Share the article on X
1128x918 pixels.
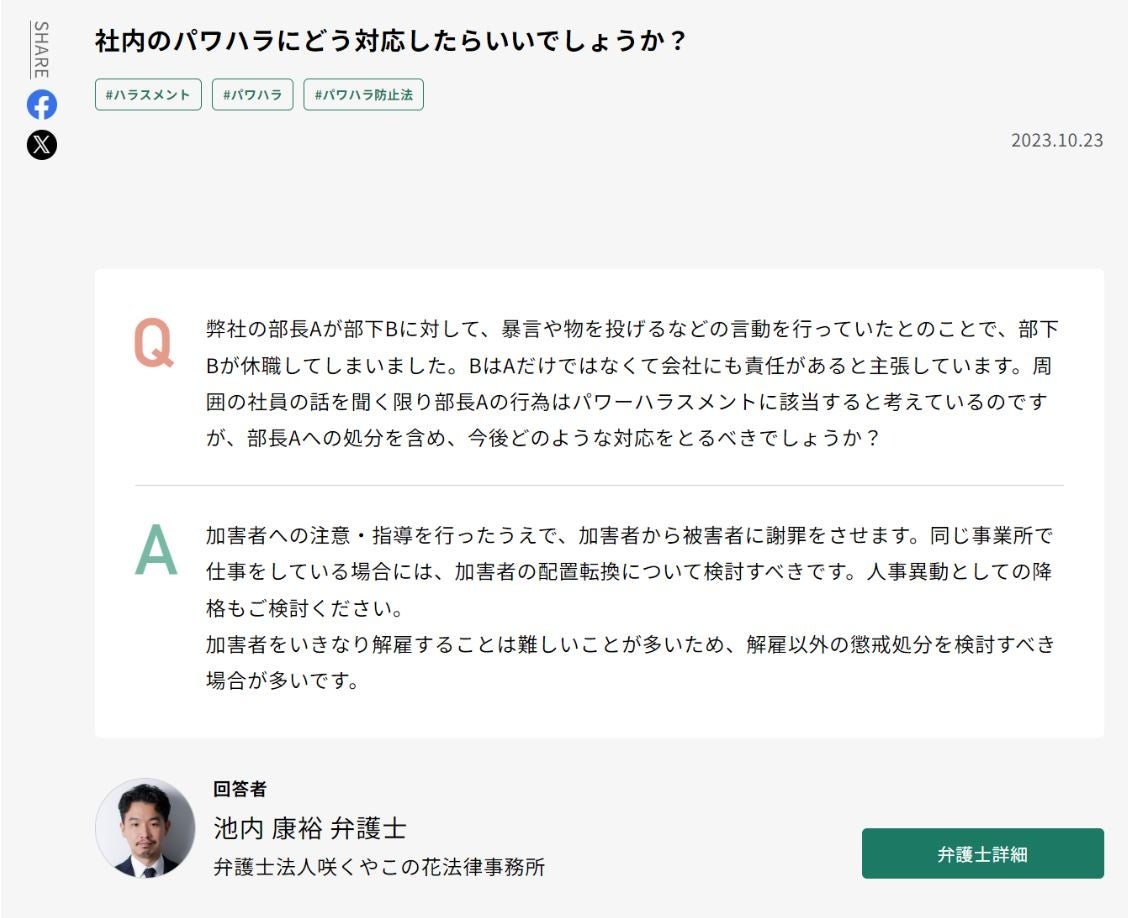tap(42, 145)
